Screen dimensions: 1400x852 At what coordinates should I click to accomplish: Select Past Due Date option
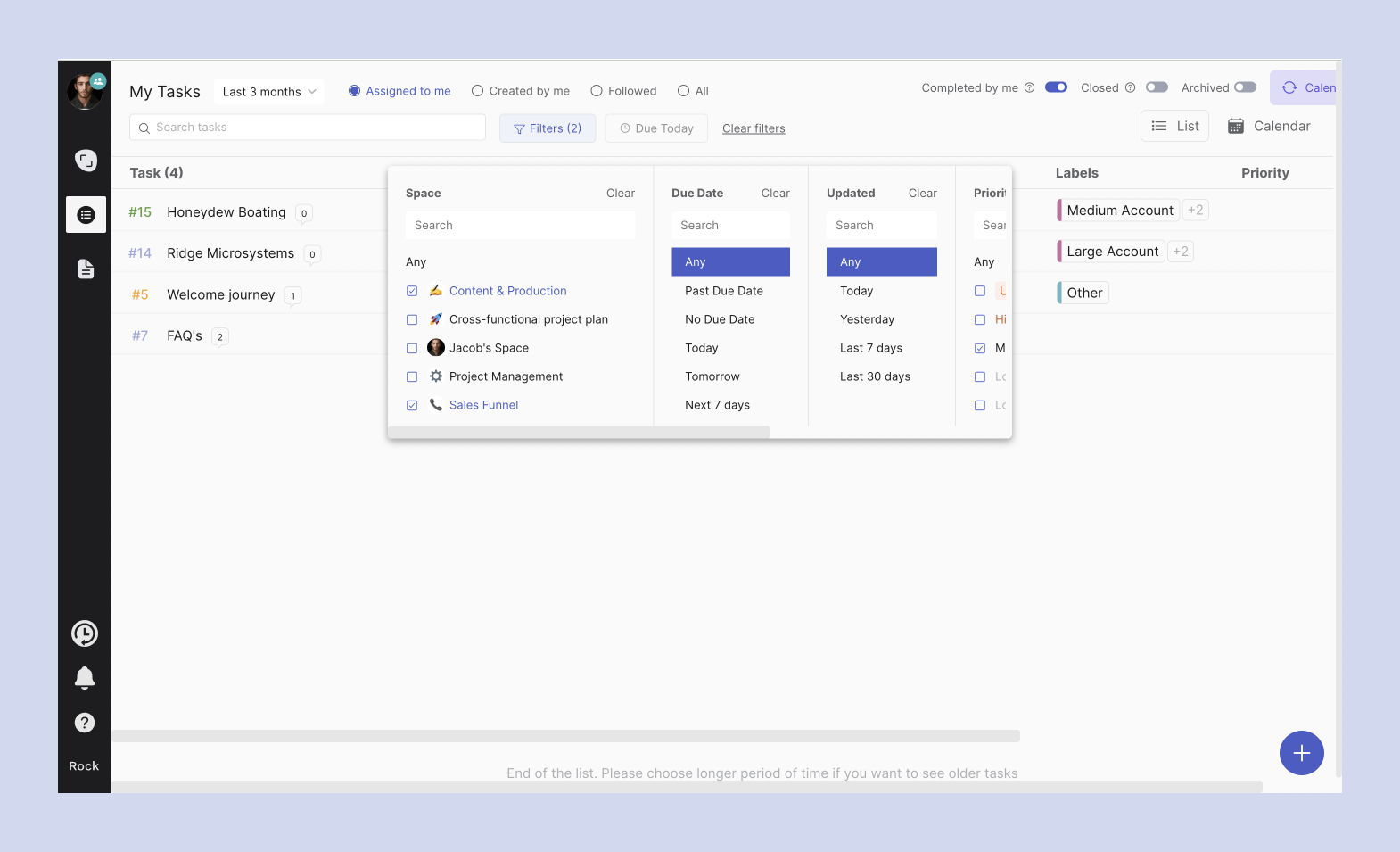click(x=724, y=291)
